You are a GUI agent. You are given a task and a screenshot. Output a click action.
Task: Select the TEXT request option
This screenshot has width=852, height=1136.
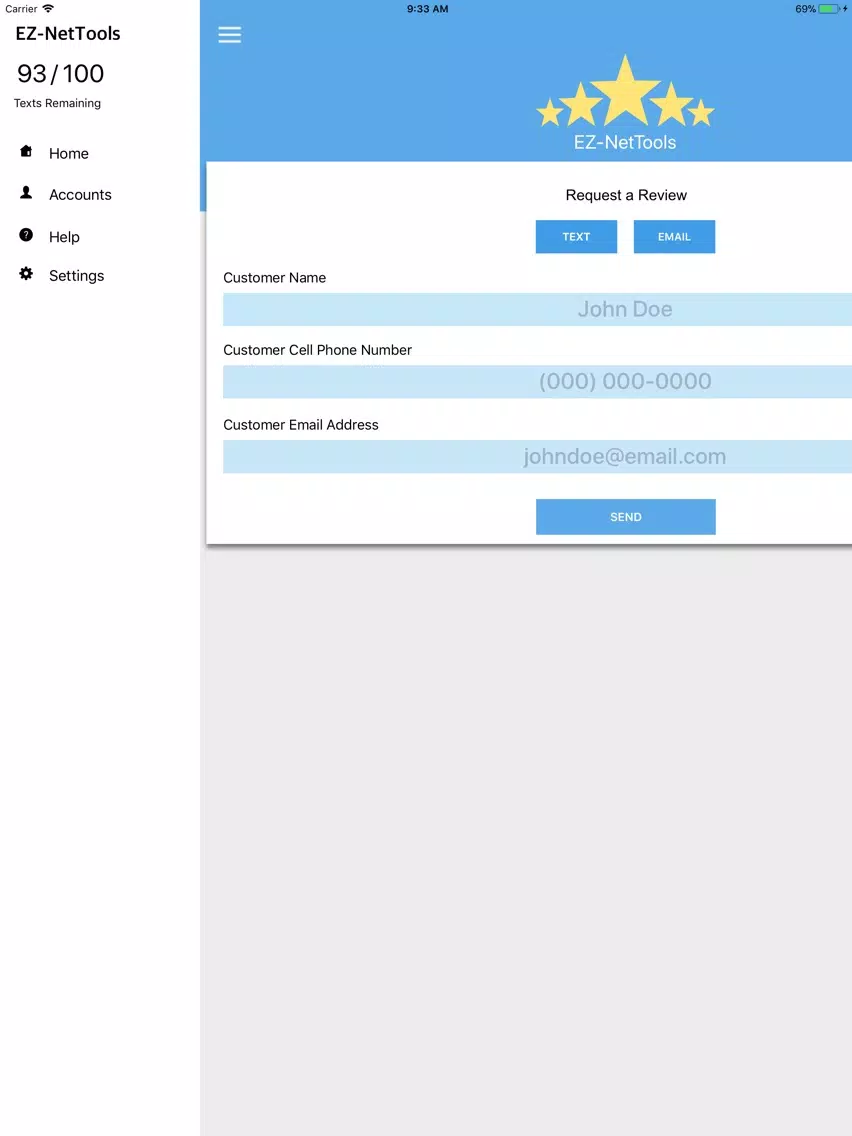[x=576, y=237]
